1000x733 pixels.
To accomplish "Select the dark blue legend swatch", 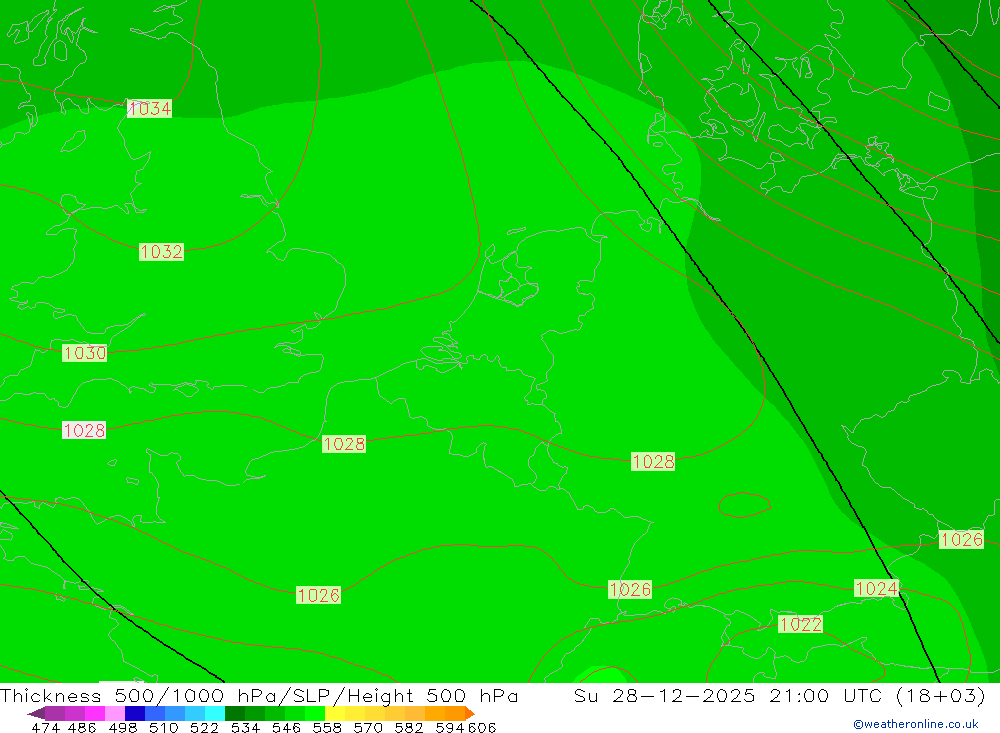I will (135, 713).
